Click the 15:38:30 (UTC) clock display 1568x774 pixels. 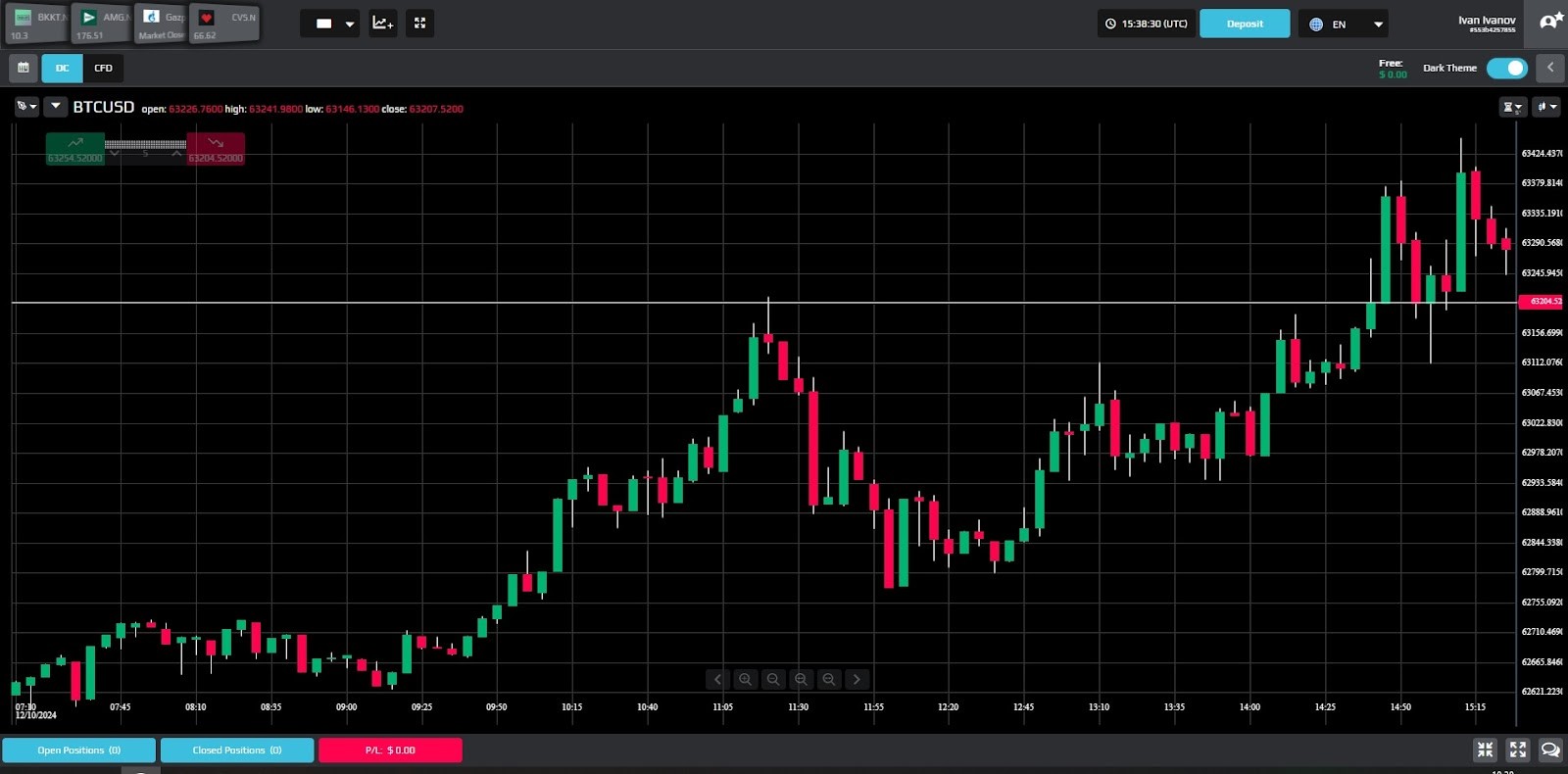coord(1146,24)
